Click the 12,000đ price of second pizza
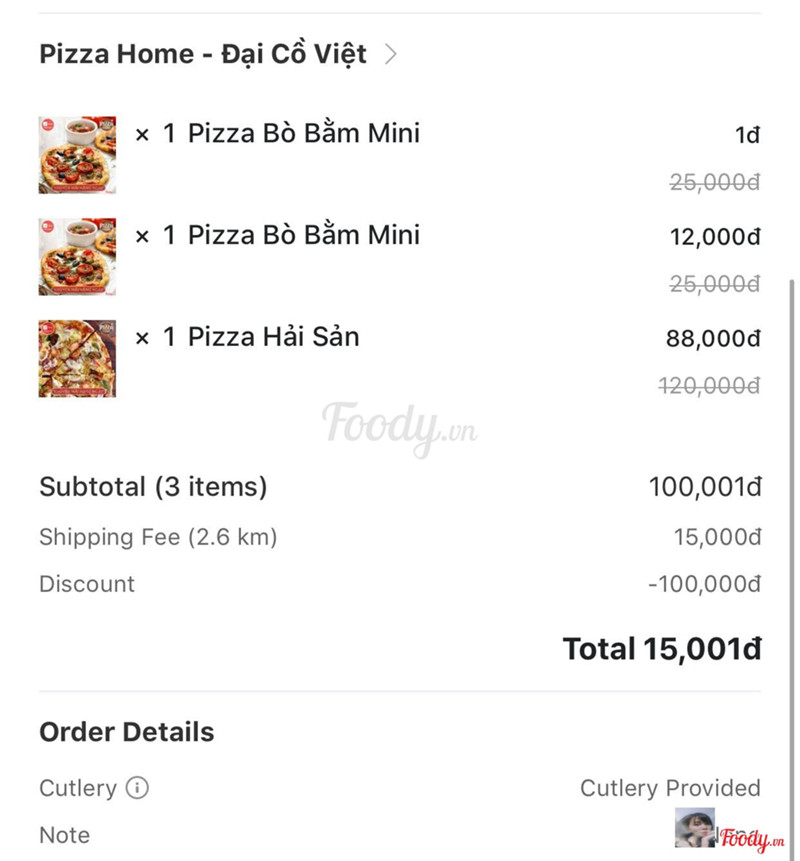 click(x=715, y=237)
